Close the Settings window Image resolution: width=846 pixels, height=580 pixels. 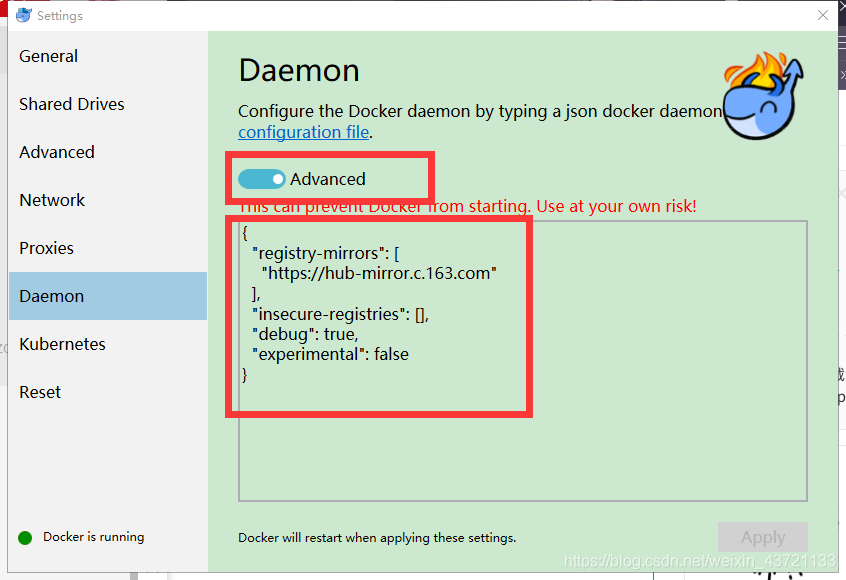[822, 15]
